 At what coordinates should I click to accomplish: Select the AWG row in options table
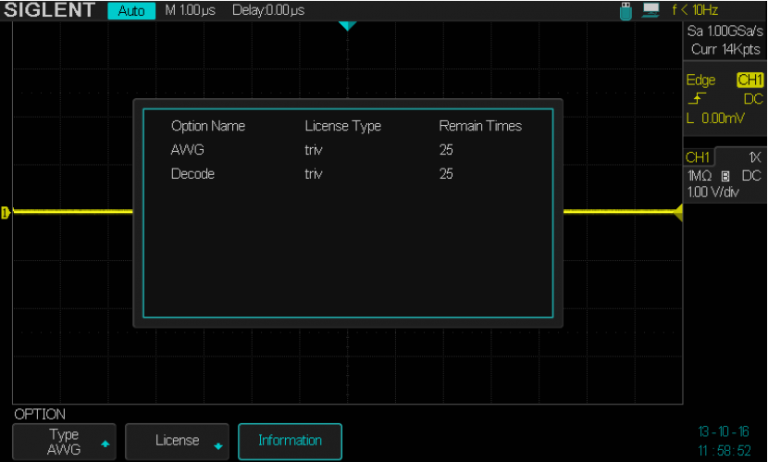click(346, 150)
